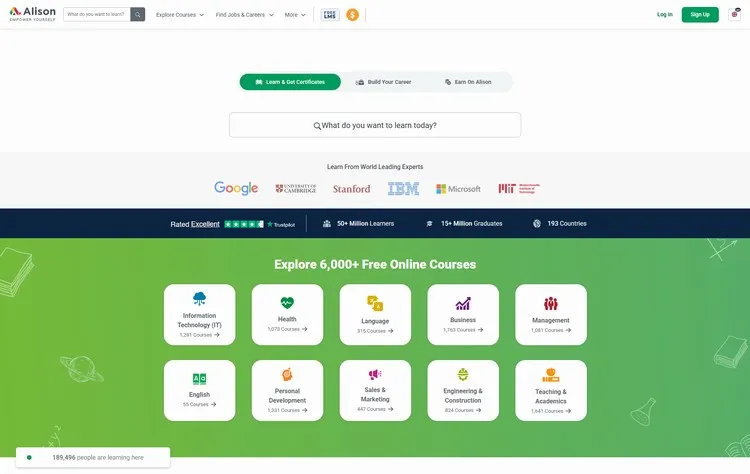Click the Sales & Marketing megaphone icon
Screen dimensions: 750x474
[375, 374]
